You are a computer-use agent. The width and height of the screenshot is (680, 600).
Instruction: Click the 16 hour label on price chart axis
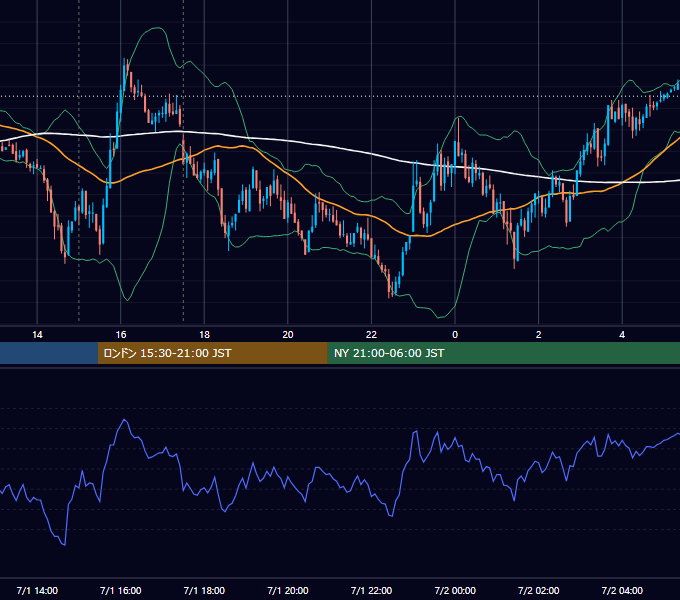tap(121, 335)
